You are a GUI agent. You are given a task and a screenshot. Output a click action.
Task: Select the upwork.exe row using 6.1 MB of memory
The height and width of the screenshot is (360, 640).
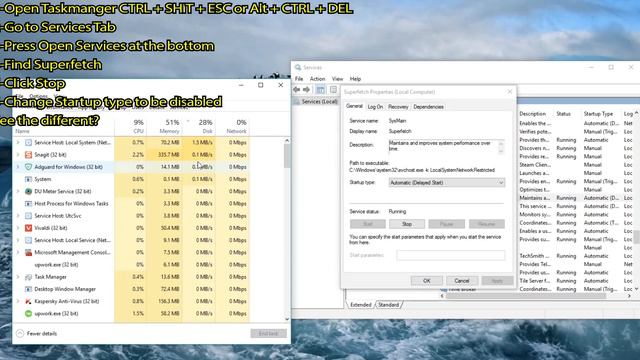click(x=132, y=265)
